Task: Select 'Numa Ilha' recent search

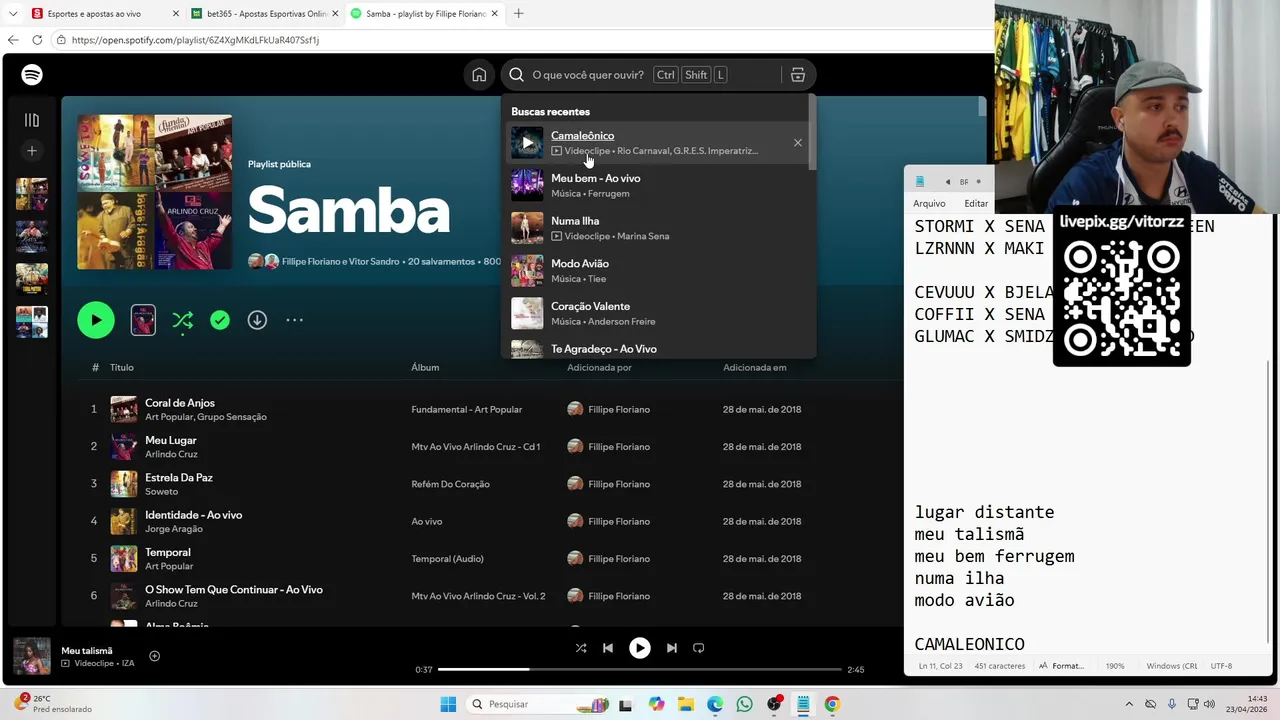Action: click(658, 228)
